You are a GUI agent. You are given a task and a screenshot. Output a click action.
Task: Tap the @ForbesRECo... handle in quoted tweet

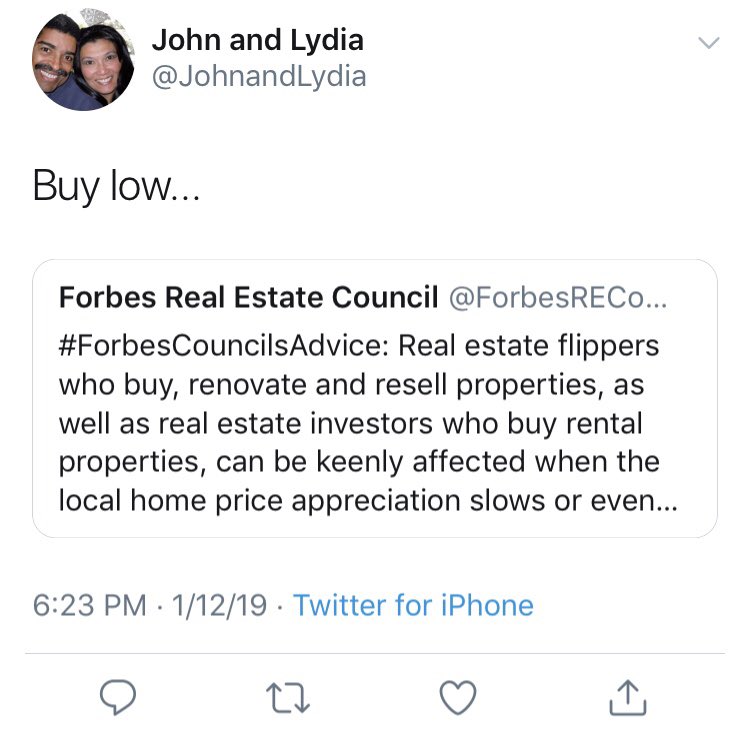pos(558,297)
